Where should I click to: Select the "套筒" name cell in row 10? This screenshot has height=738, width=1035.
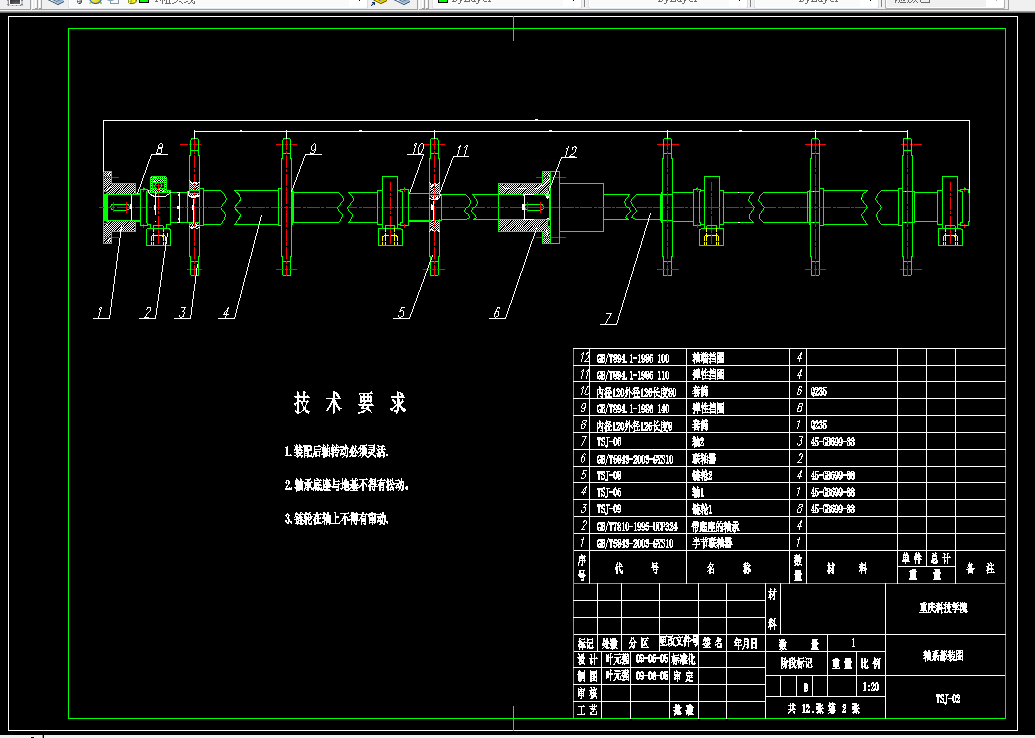tap(700, 391)
